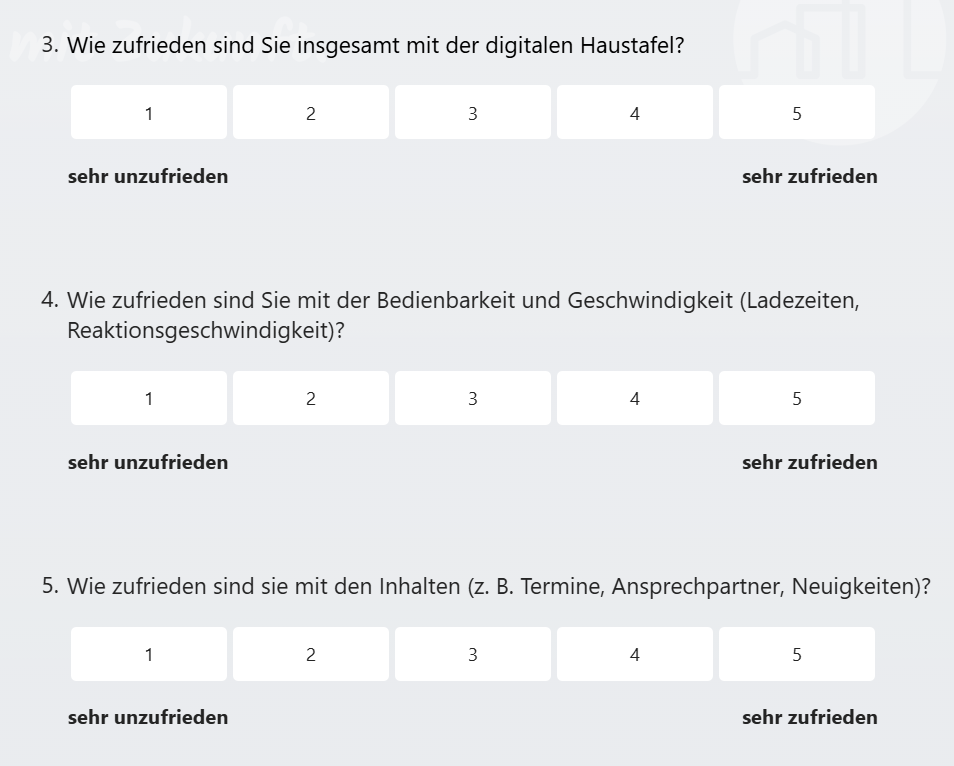This screenshot has height=766, width=954.
Task: Pick 4 for the Inhalte question
Action: [635, 655]
